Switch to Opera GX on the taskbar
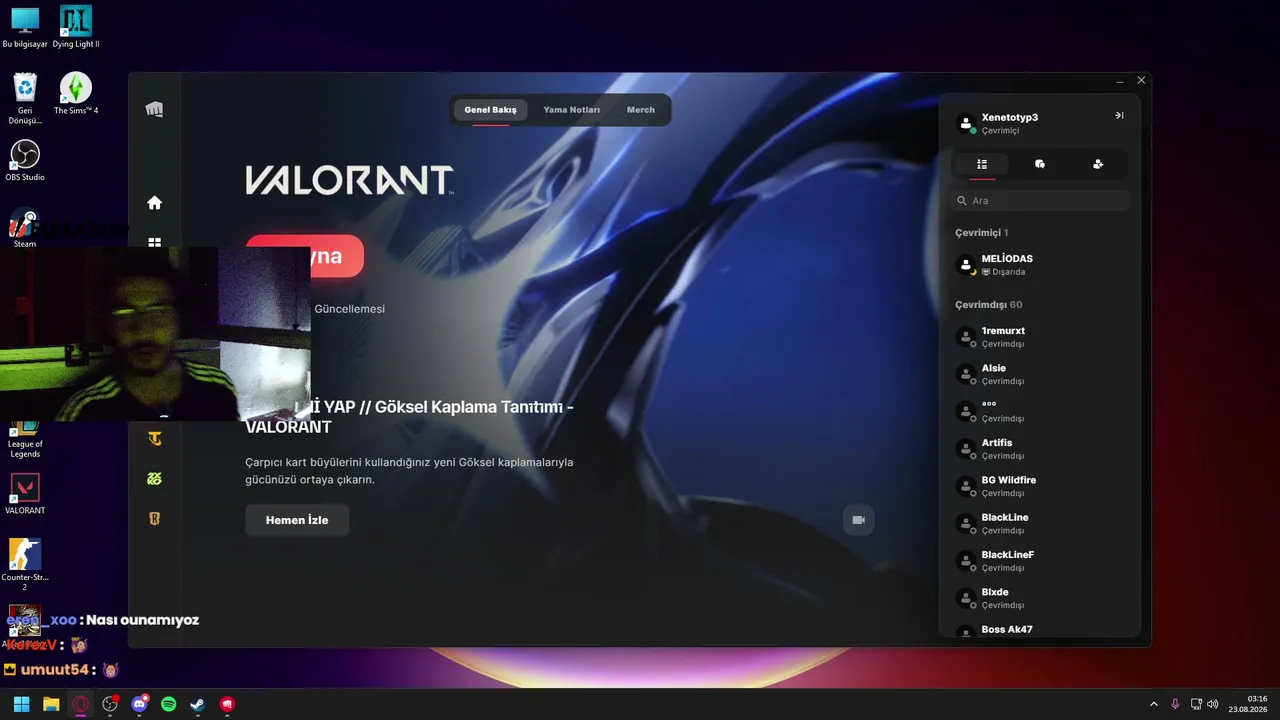 (x=80, y=704)
